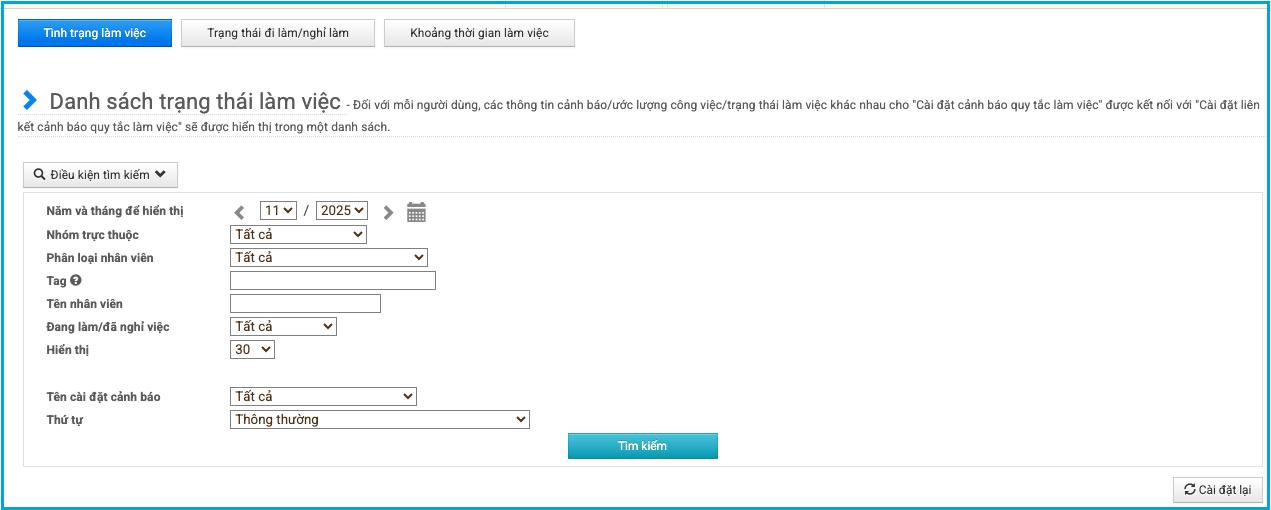Viewport: 1271px width, 510px height.
Task: Expand the Phân loại nhân viên dropdown
Action: pyautogui.click(x=329, y=258)
